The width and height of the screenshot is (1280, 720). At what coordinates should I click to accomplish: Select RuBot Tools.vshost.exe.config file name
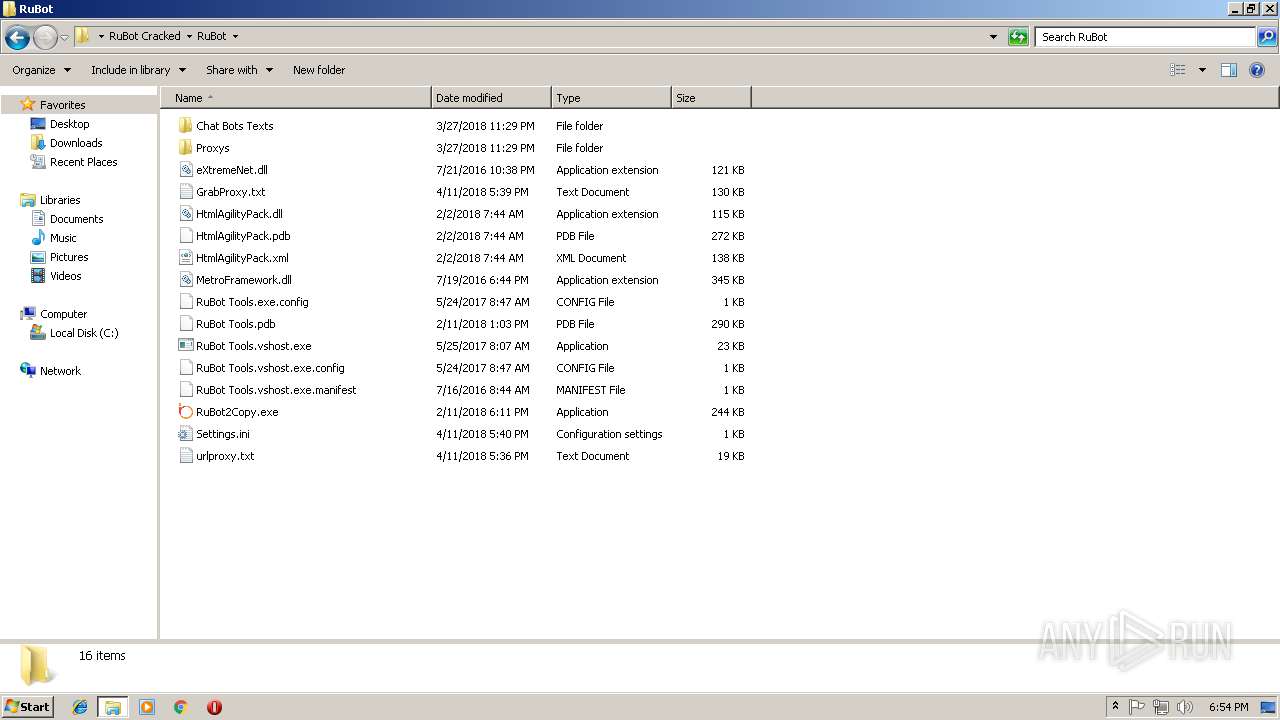click(270, 368)
